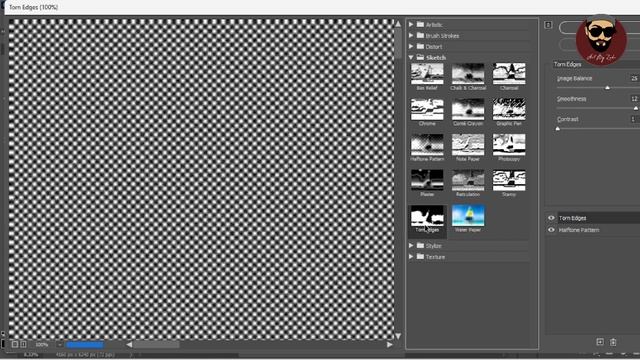Add a new effect layer
Screen dimensions: 640x360
click(x=600, y=342)
